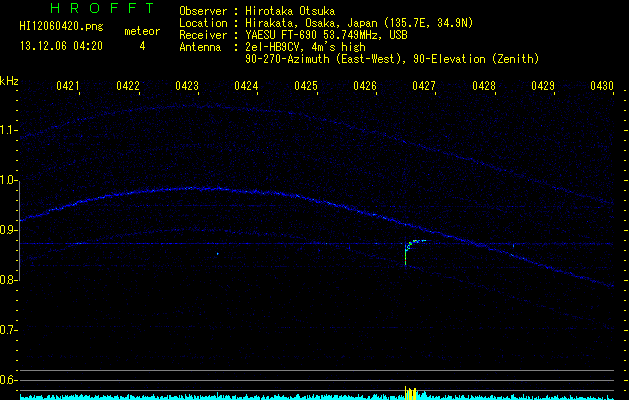629x400 pixels.
Task: Click the 1.0 kHz axis label
Action: (x=9, y=180)
